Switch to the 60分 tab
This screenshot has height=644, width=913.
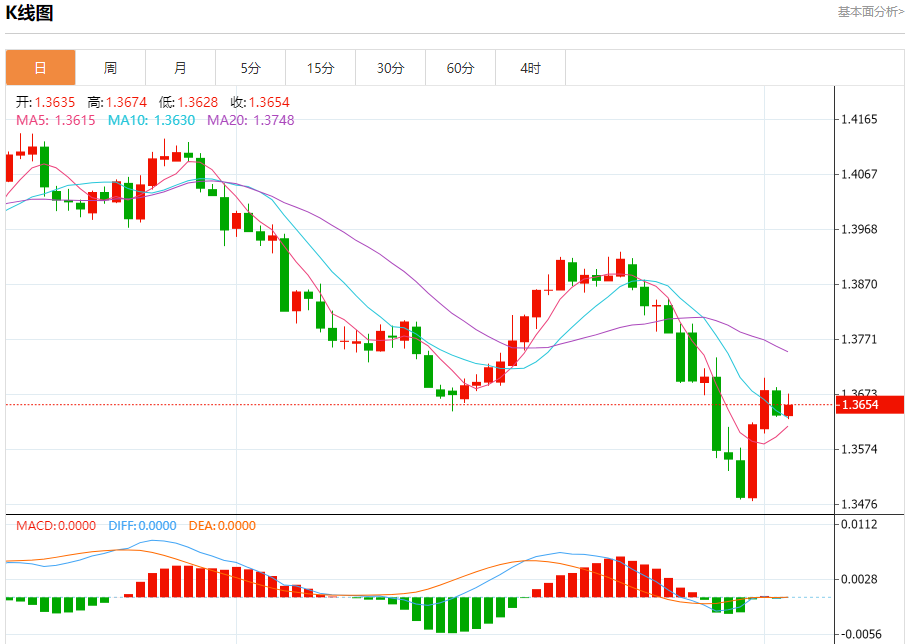(x=460, y=68)
